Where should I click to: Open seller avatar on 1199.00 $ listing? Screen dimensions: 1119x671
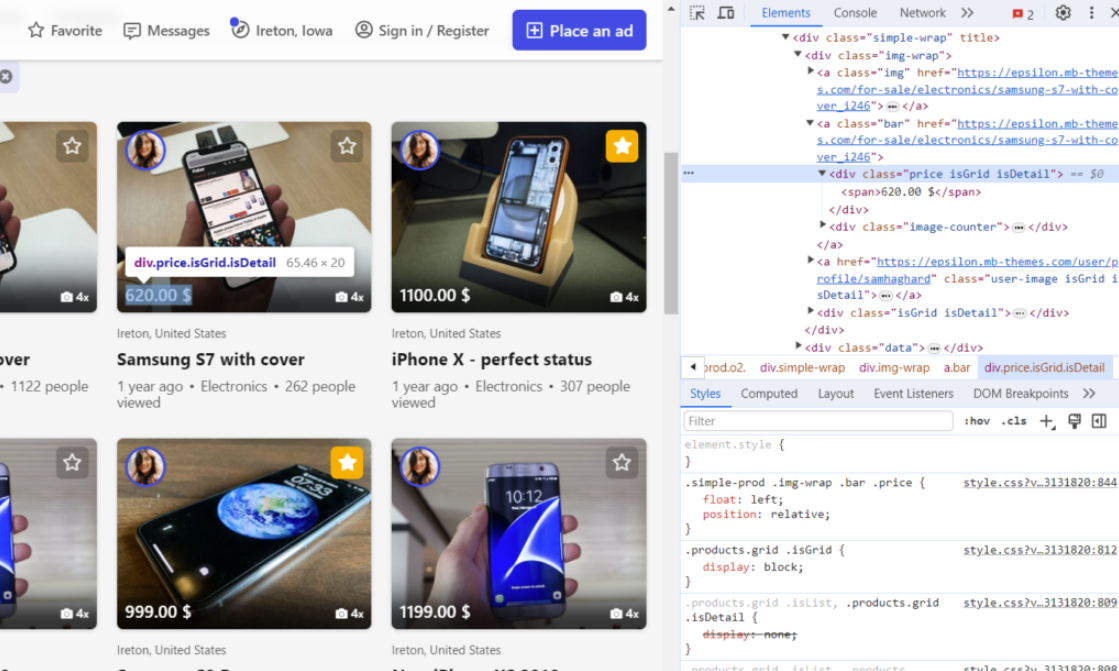click(420, 466)
